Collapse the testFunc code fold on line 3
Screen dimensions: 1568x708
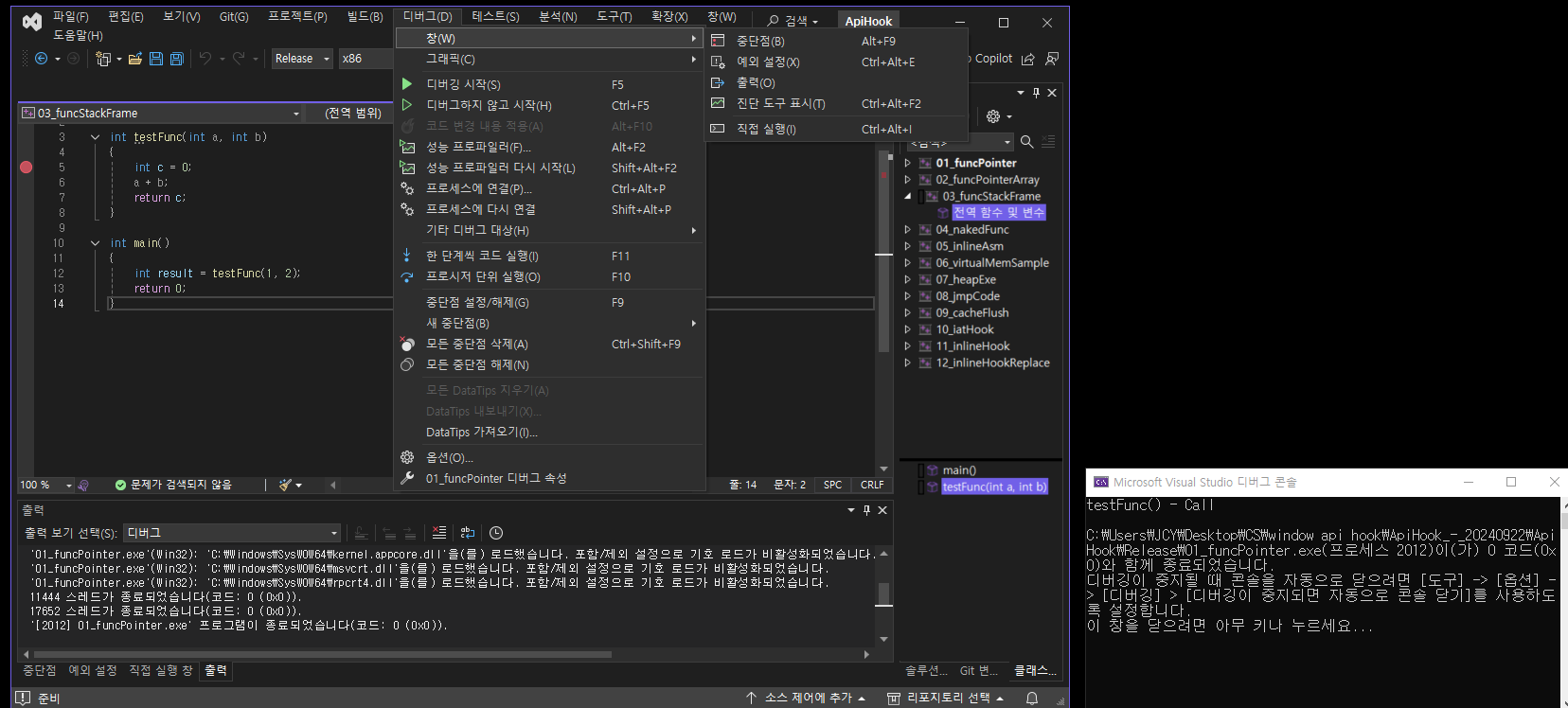[96, 137]
